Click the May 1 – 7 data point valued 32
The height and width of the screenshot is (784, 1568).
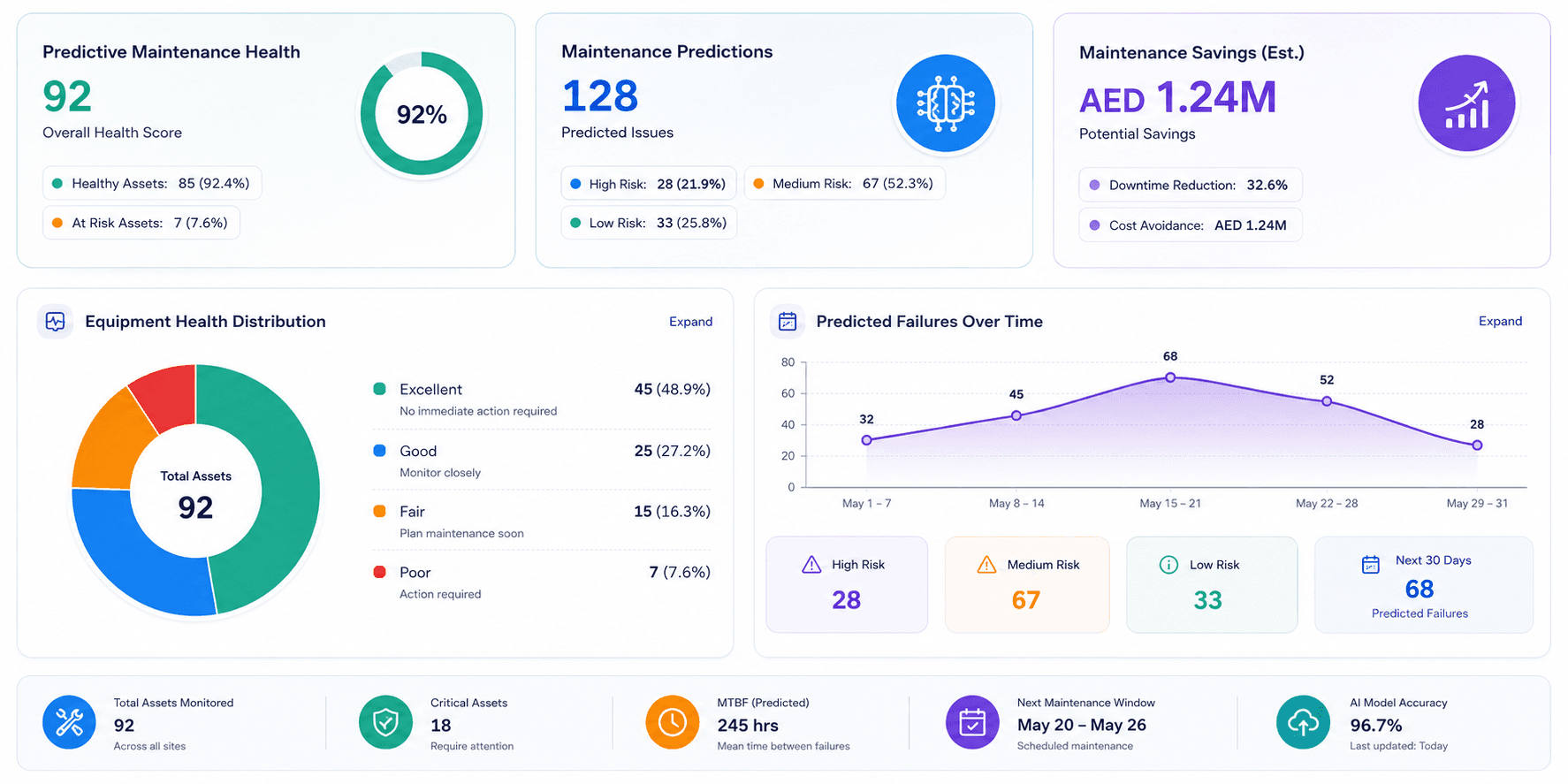(x=866, y=440)
